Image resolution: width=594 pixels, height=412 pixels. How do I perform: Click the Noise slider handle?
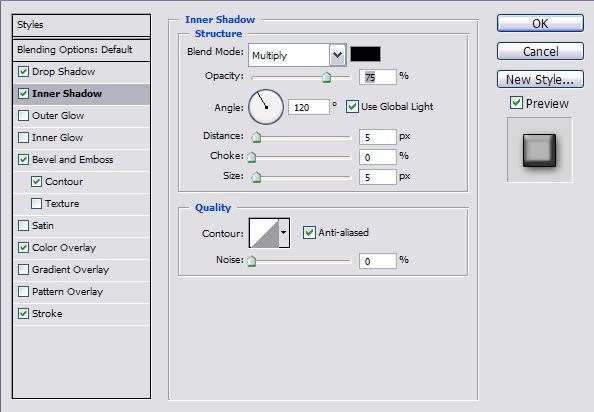[252, 261]
